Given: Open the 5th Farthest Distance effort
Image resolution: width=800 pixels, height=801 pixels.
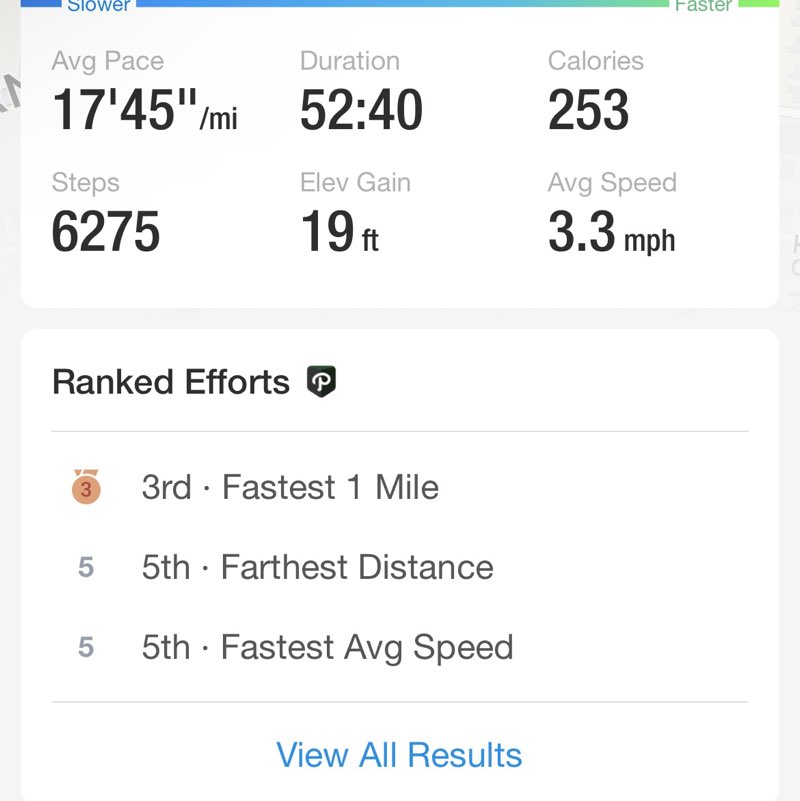Looking at the screenshot, I should [317, 568].
